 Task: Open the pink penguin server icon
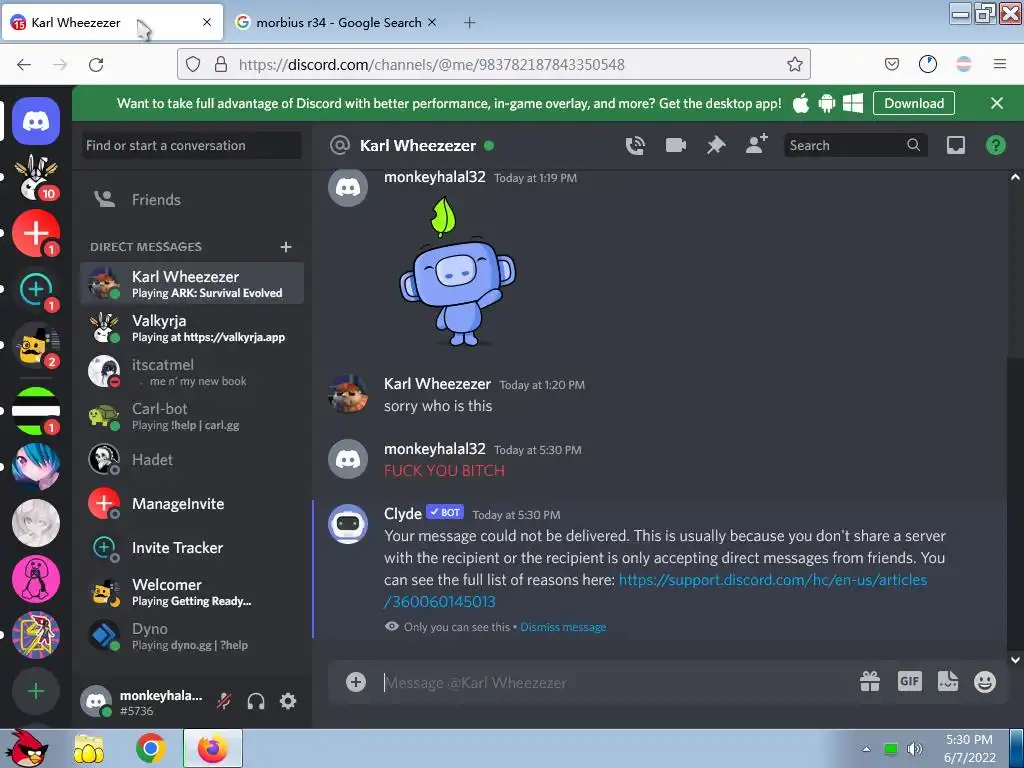36,579
